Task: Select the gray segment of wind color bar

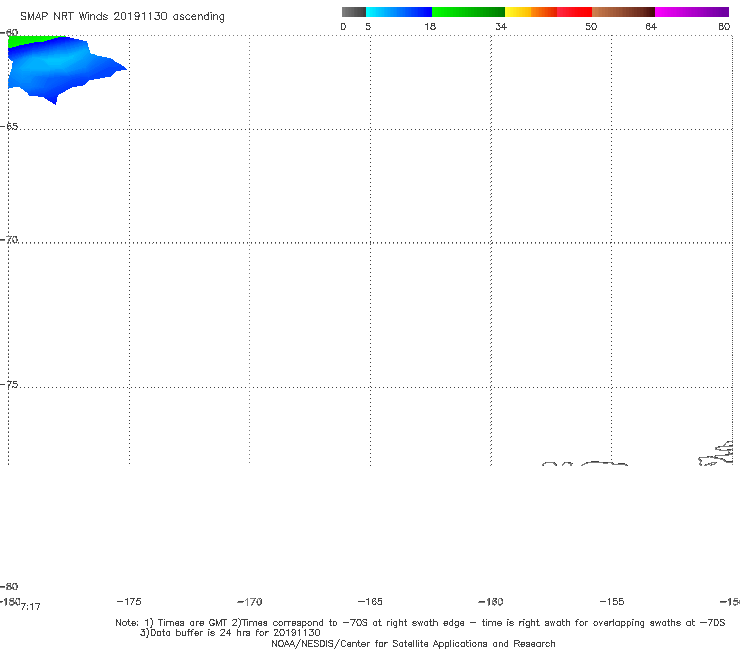Action: tap(353, 12)
